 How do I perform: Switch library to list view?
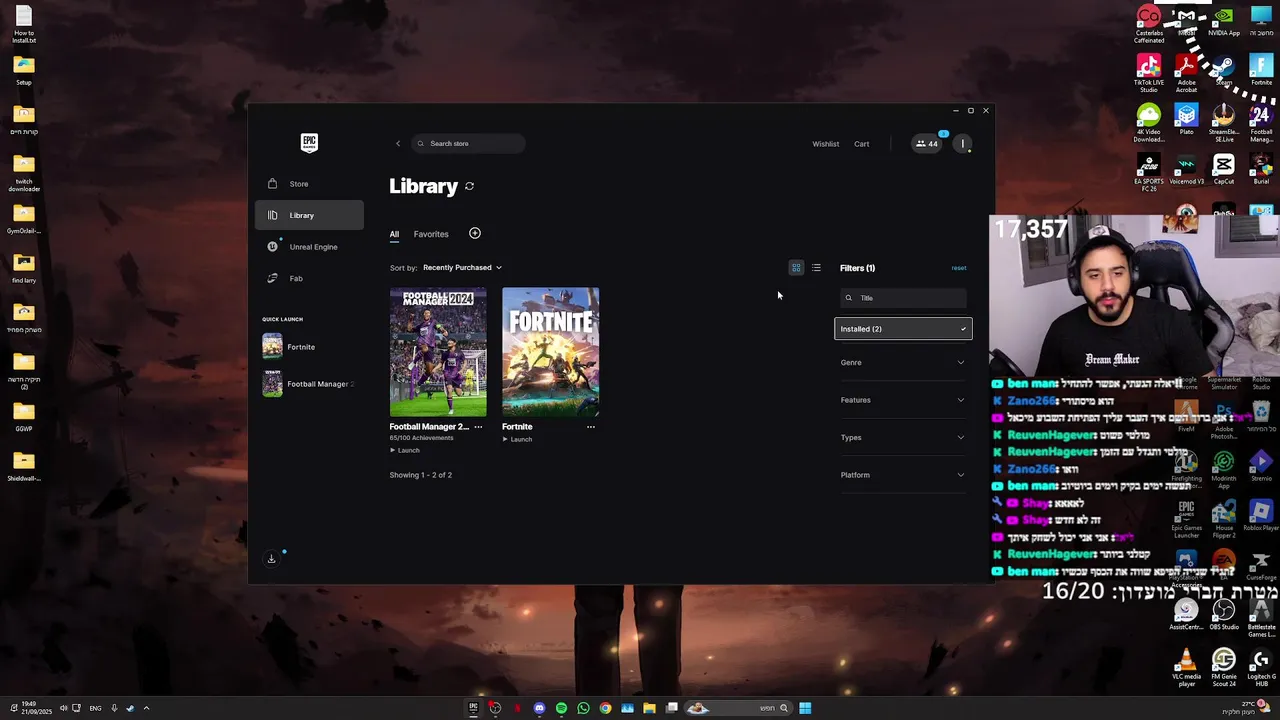(x=816, y=268)
